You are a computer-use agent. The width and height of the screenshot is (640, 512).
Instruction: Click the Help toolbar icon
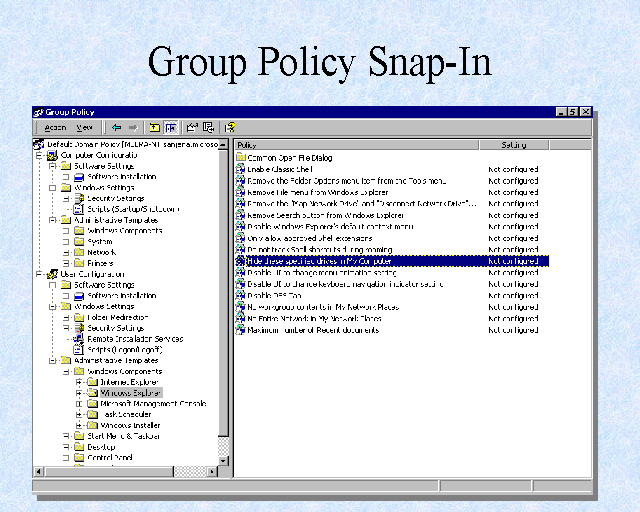click(x=230, y=128)
